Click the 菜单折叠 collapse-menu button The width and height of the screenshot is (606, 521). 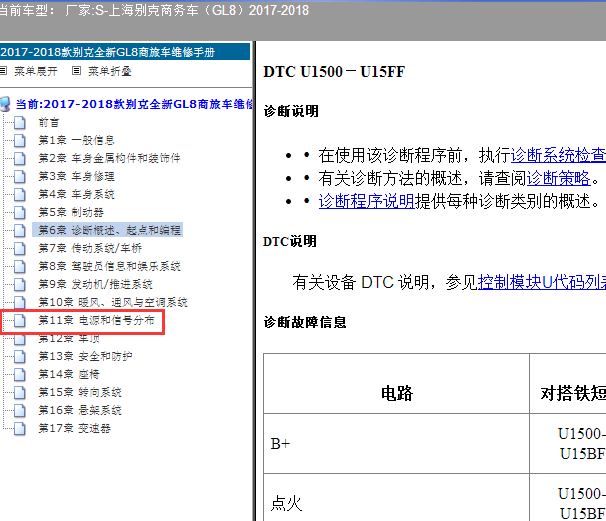click(x=110, y=71)
